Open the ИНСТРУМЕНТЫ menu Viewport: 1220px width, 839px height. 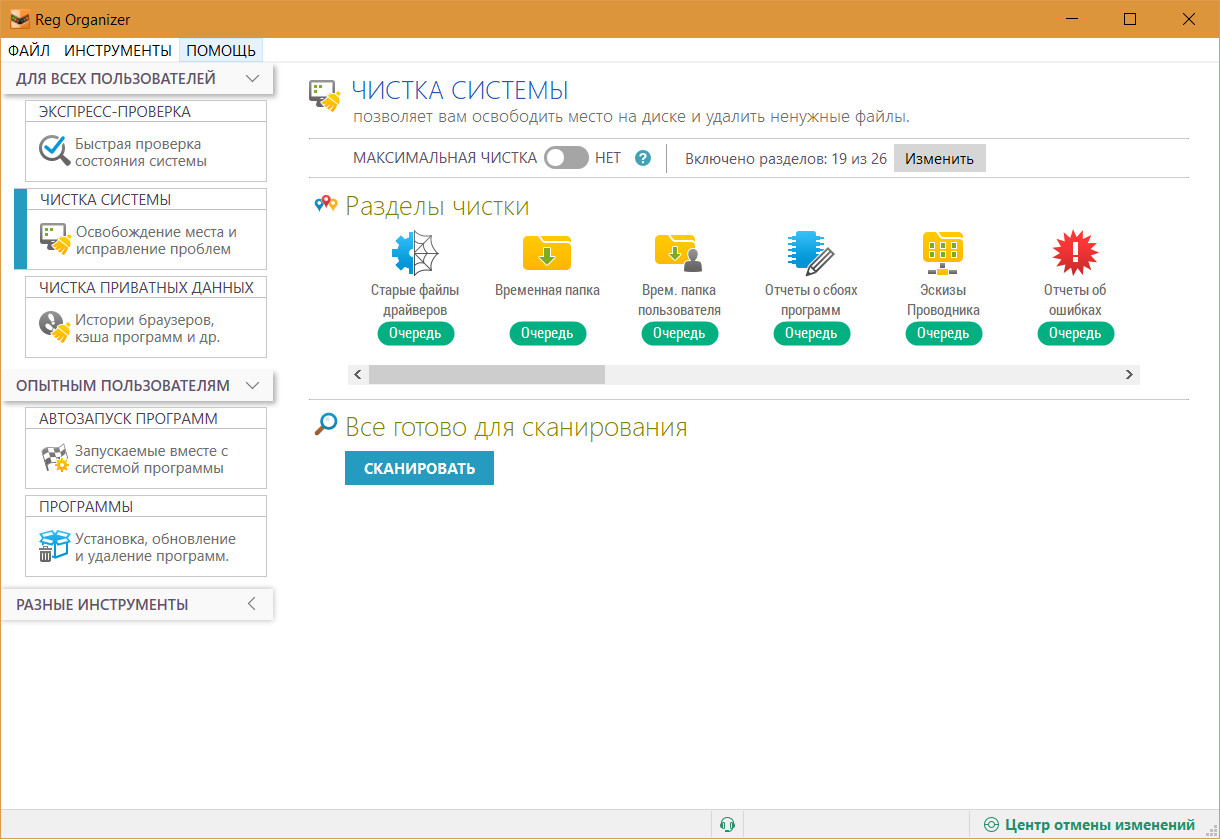118,50
